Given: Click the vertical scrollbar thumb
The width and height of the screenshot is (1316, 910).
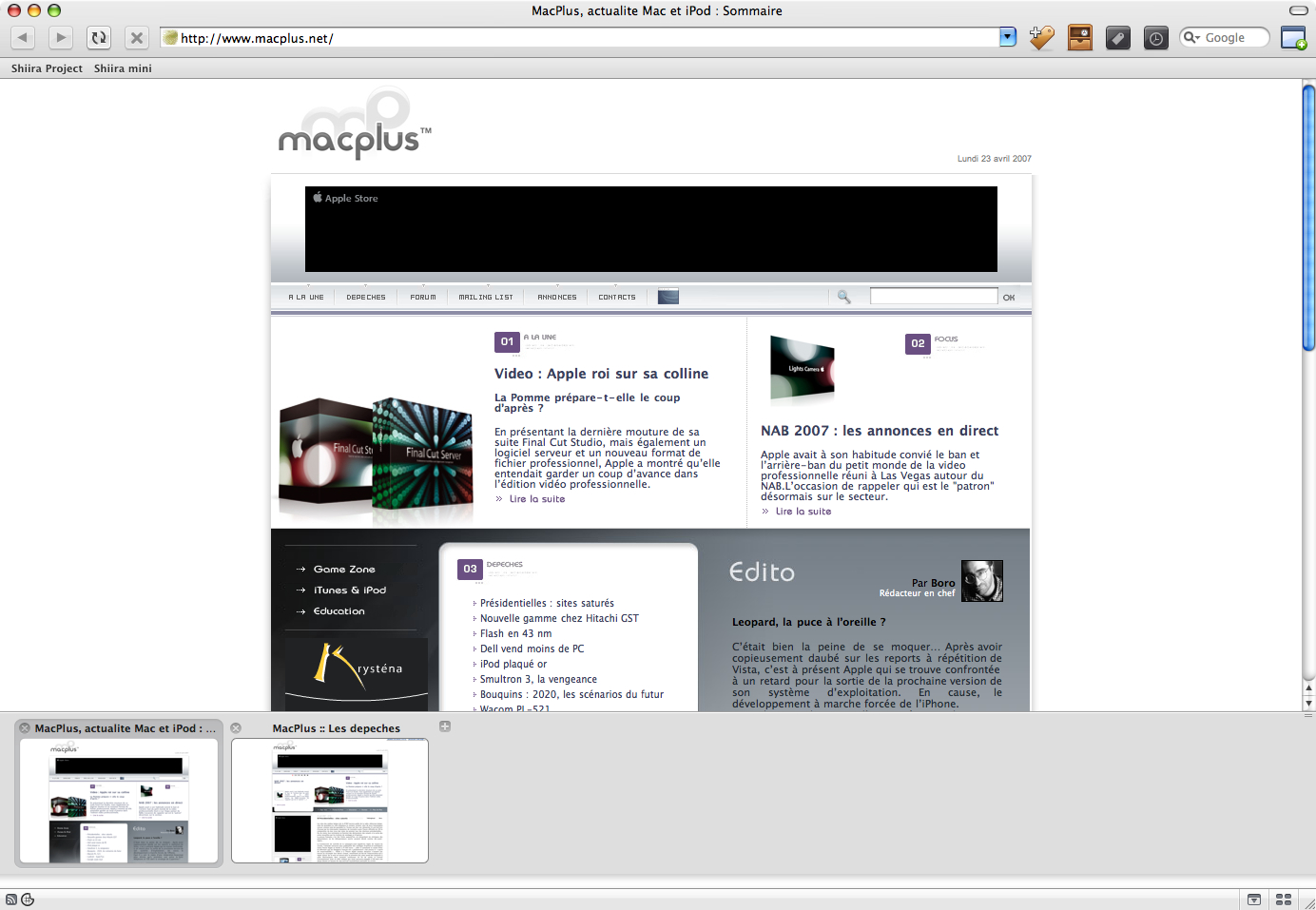Looking at the screenshot, I should [1308, 218].
